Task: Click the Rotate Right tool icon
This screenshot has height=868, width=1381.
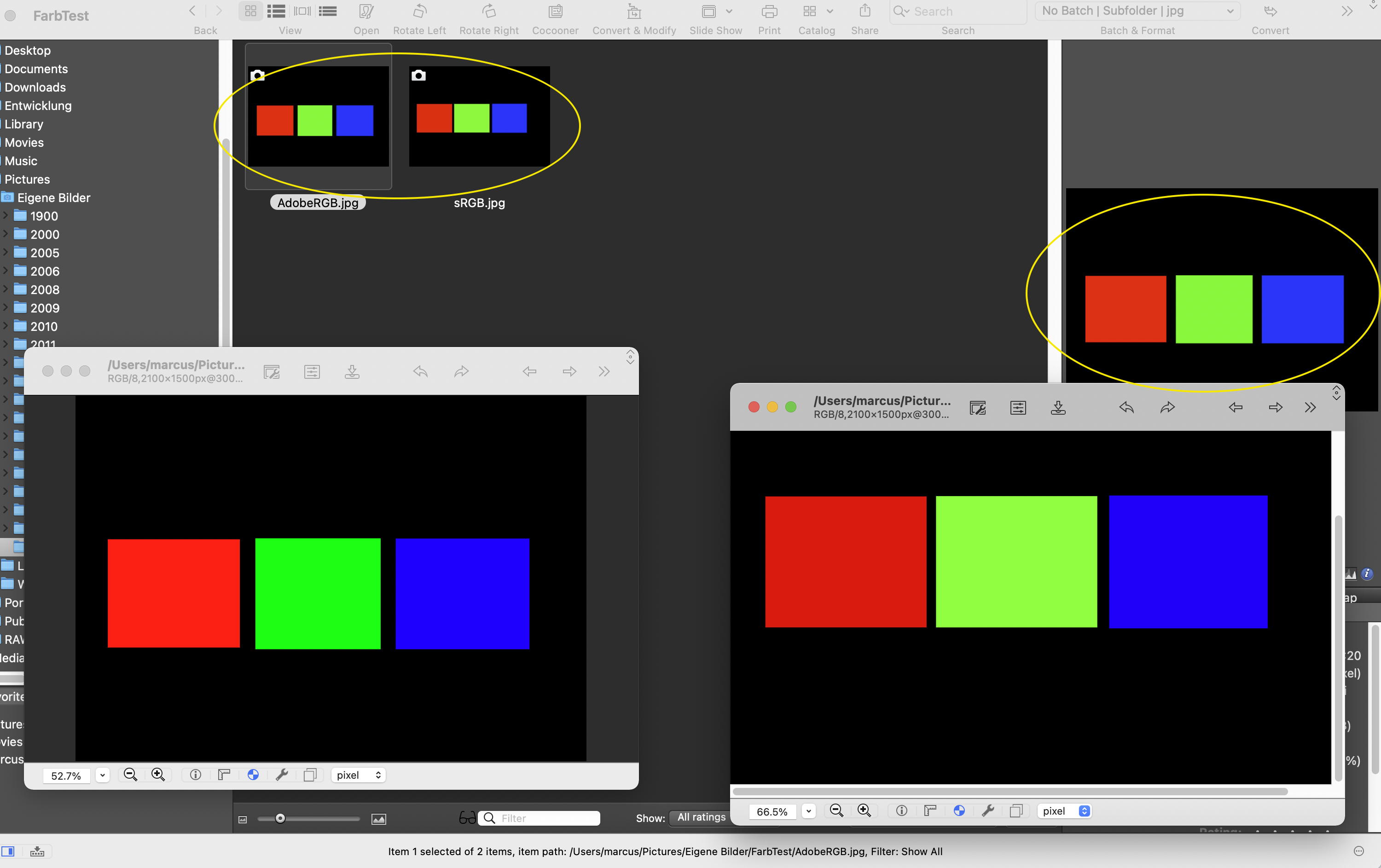Action: [489, 12]
